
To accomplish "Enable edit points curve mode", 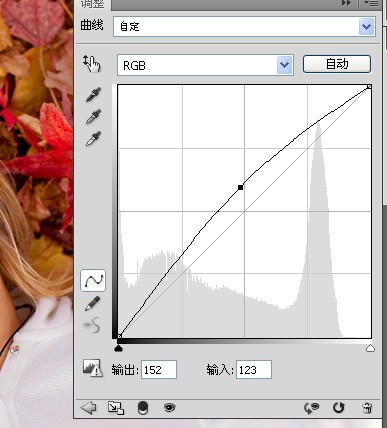I will point(93,280).
